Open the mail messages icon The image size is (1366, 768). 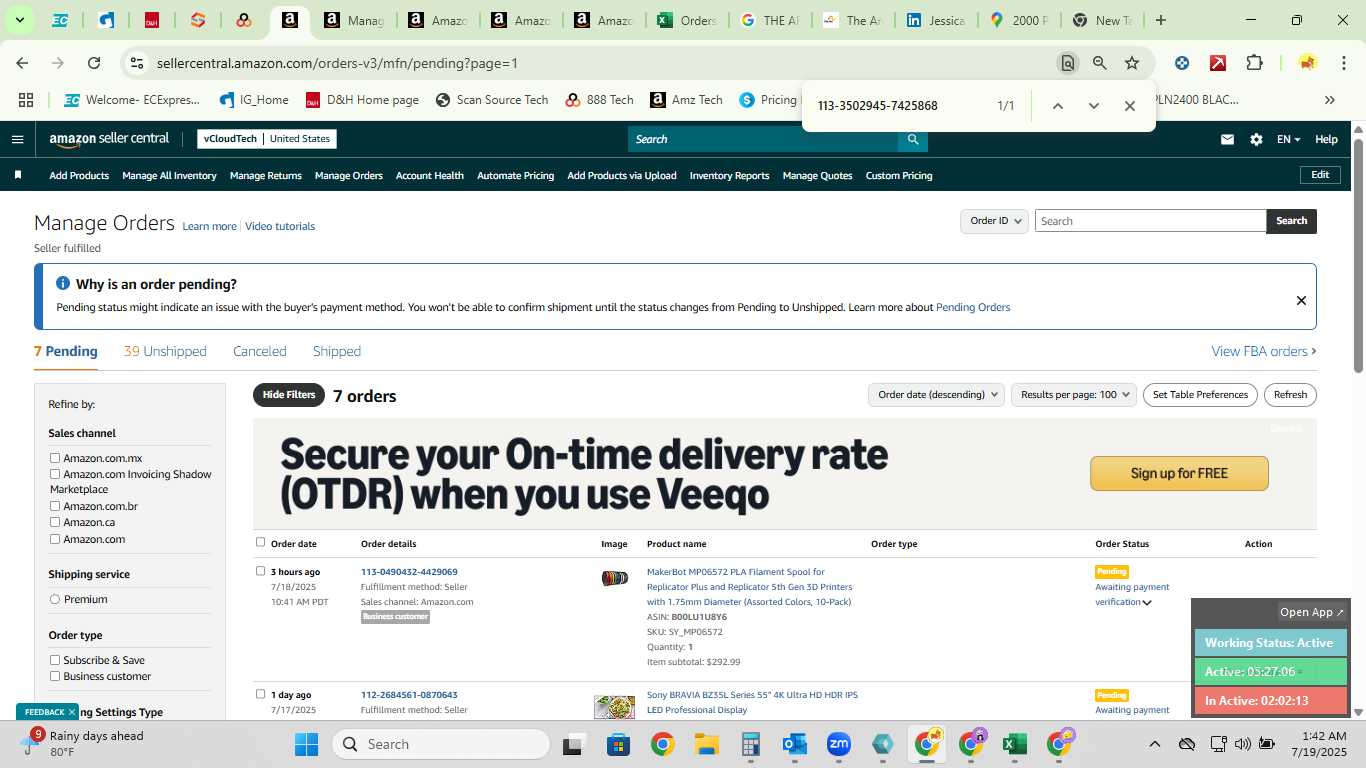pos(1227,139)
